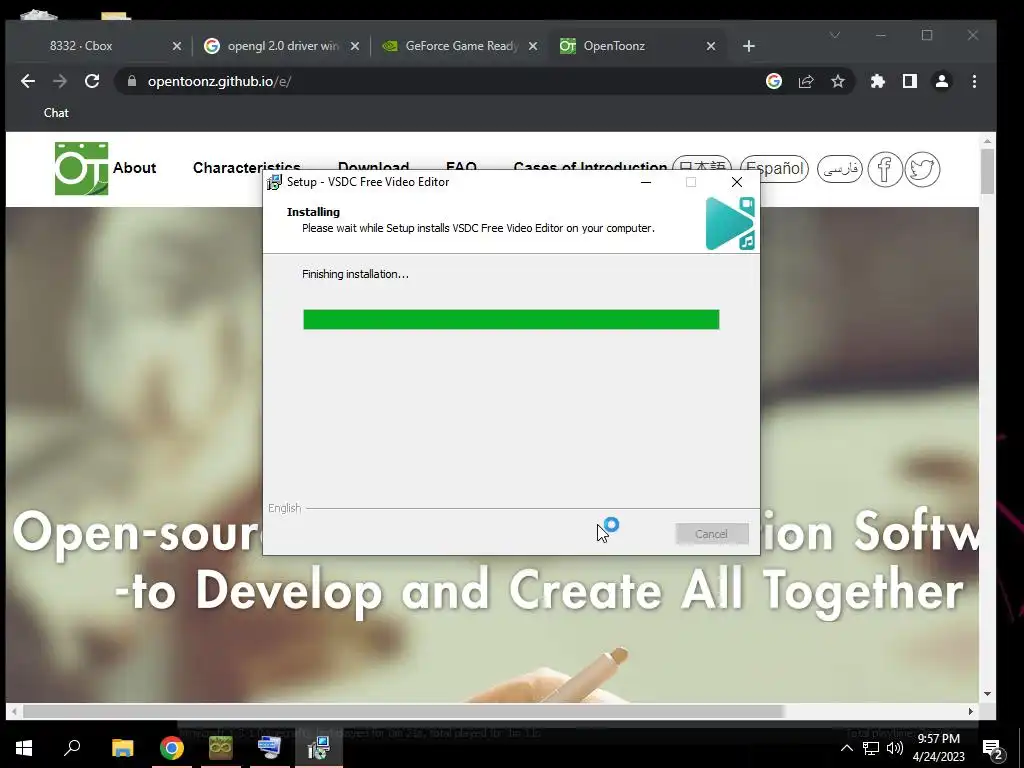Open Chrome side panel icon
This screenshot has height=768, width=1024.
click(x=910, y=81)
